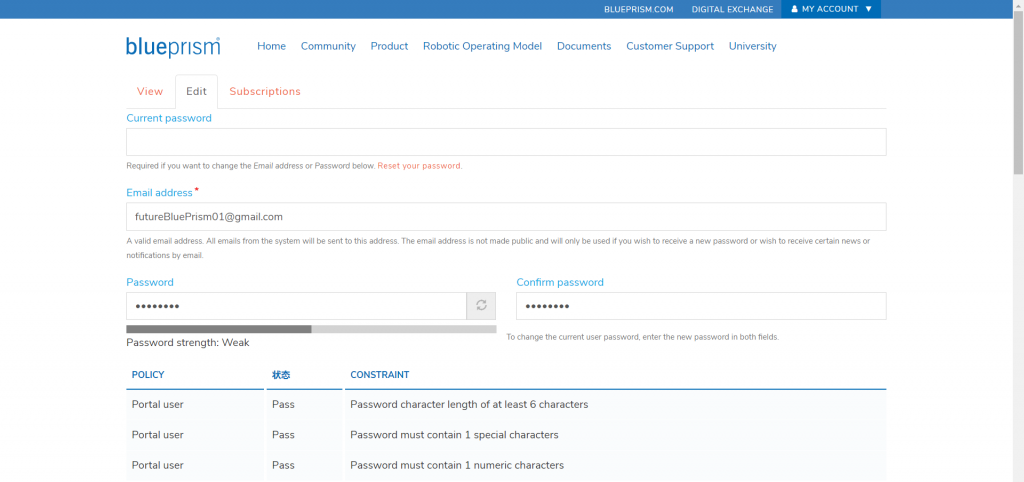Click the Blue Prism logo

[173, 46]
